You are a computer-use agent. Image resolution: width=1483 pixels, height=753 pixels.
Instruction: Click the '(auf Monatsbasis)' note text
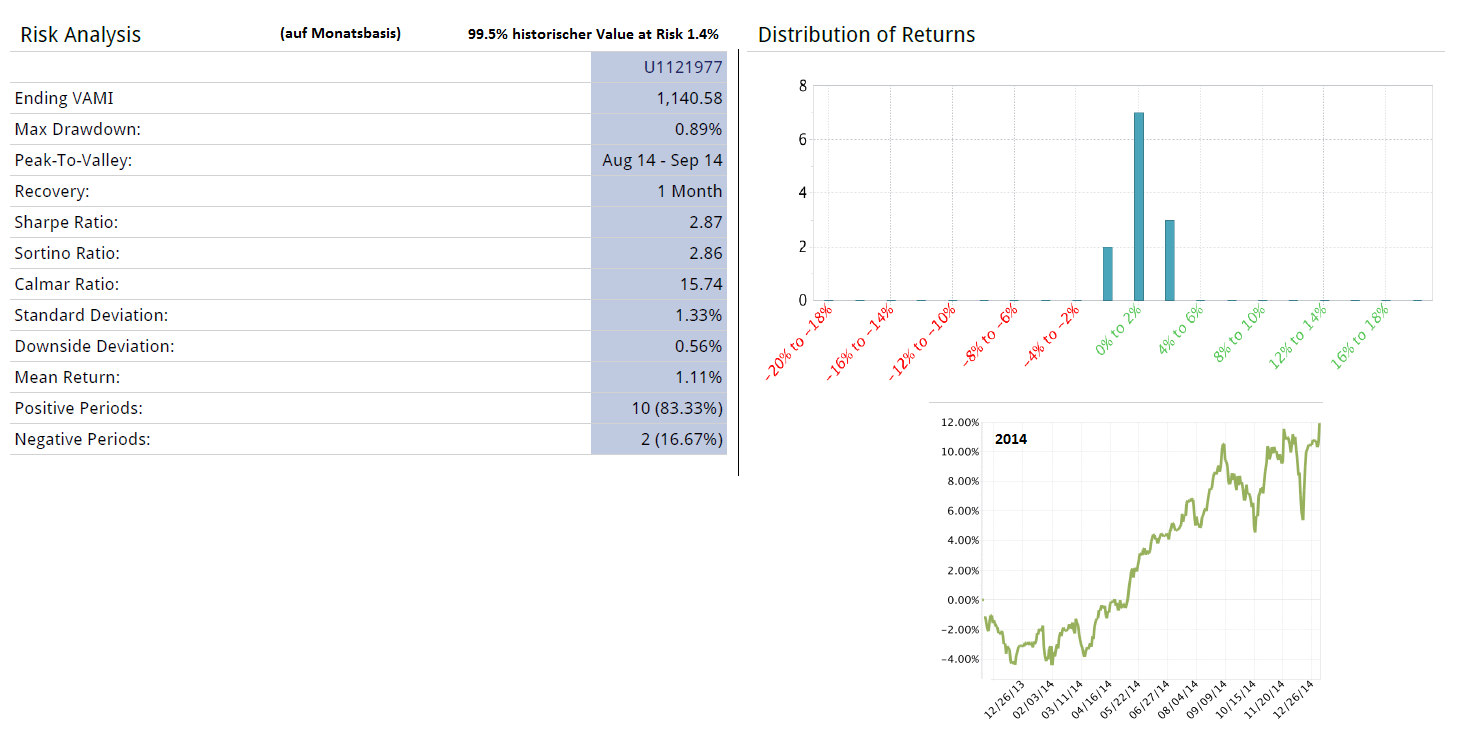click(x=341, y=34)
